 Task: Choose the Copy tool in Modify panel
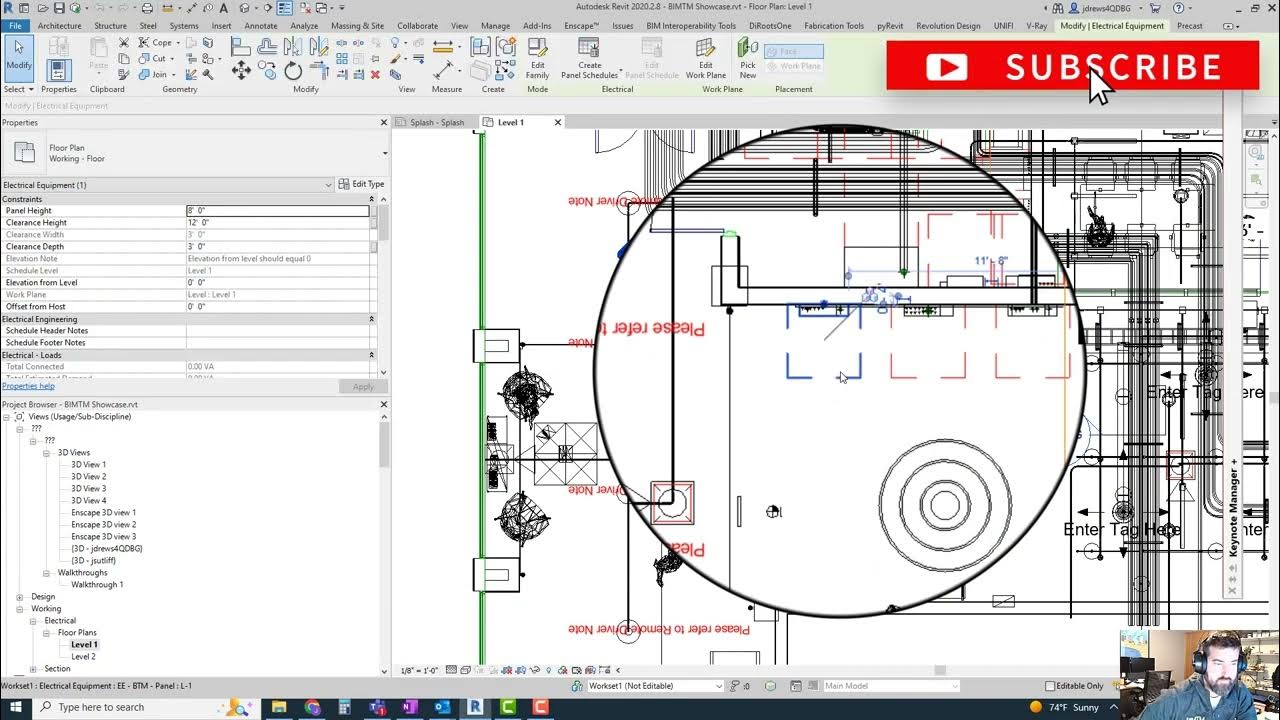pyautogui.click(x=267, y=70)
